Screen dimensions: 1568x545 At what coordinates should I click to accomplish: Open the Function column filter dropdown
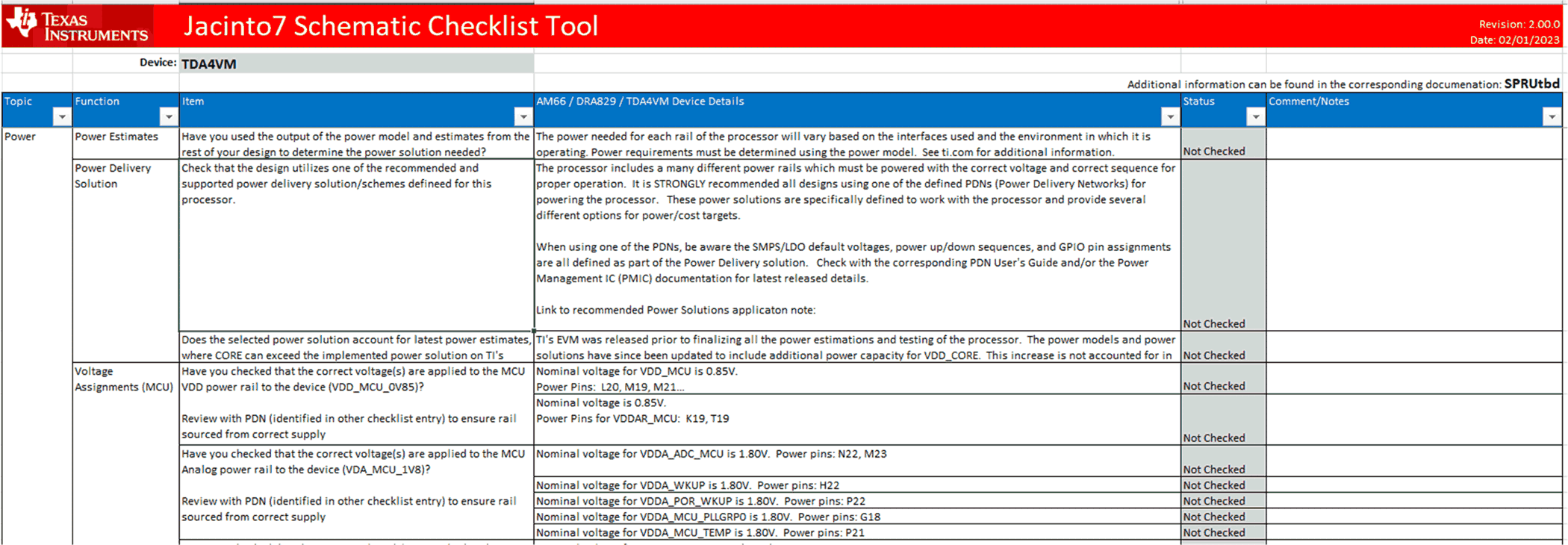[x=169, y=116]
